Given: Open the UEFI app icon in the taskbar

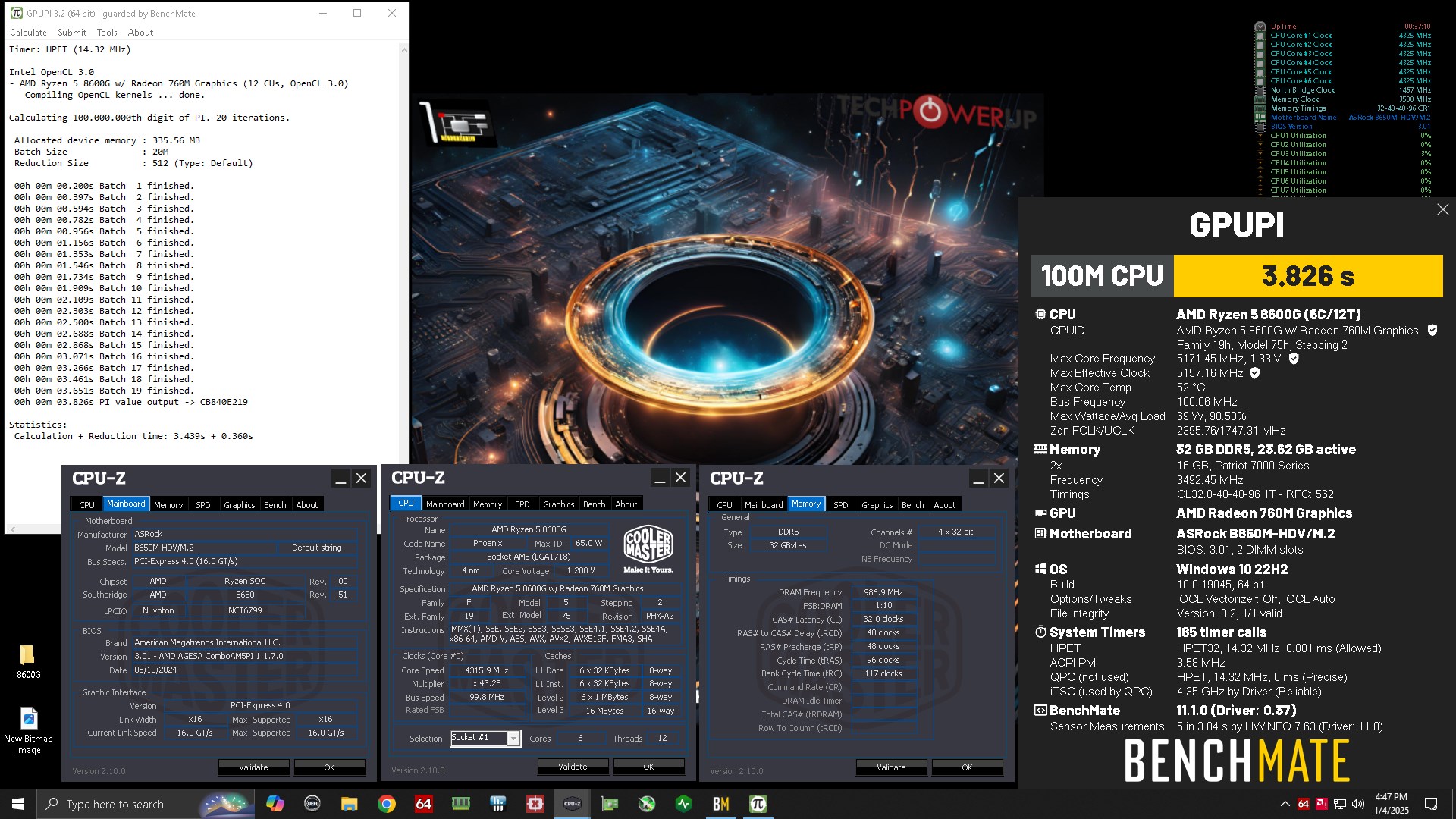Looking at the screenshot, I should point(312,804).
